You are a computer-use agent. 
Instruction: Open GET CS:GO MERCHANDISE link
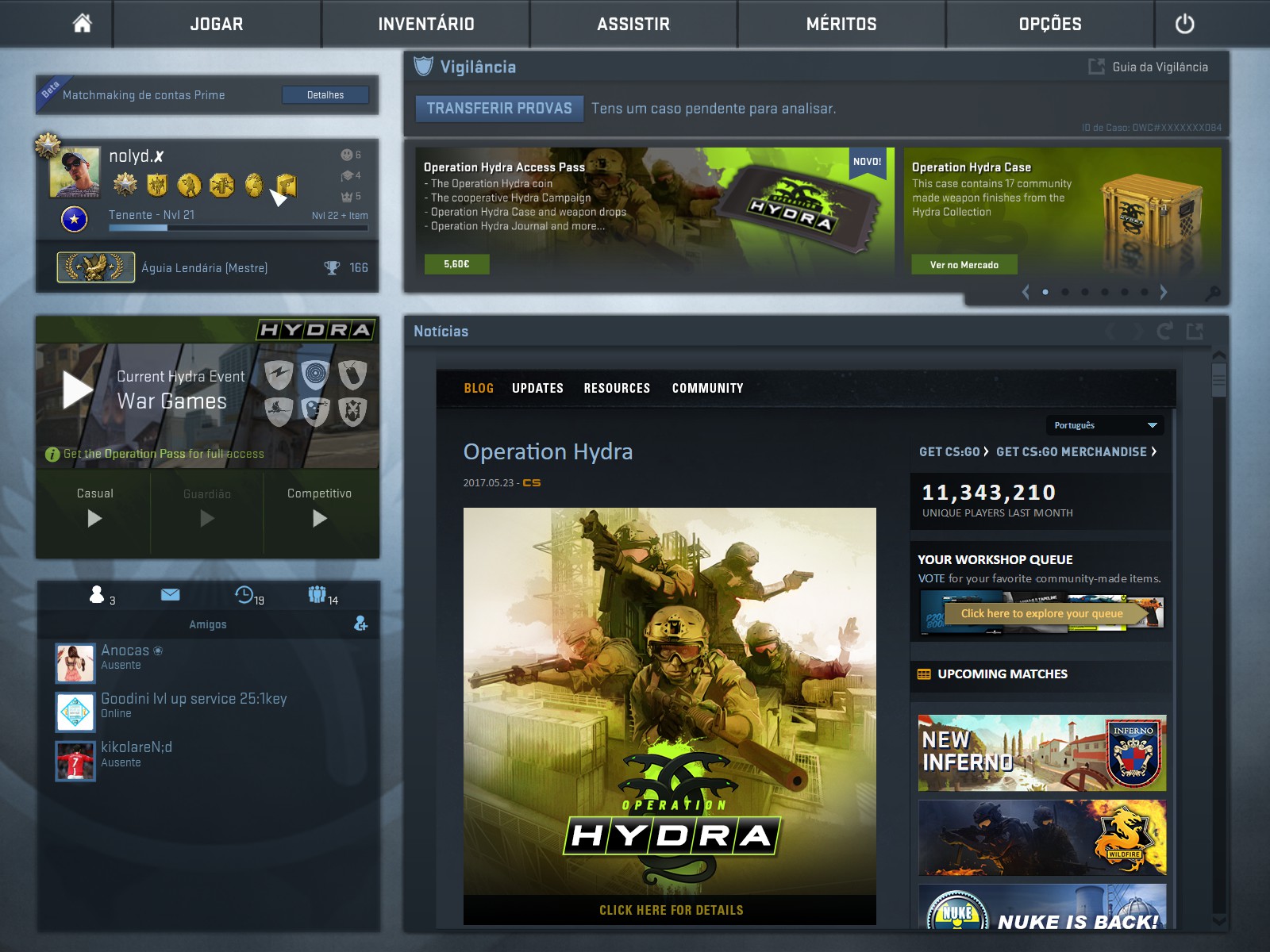(1076, 452)
